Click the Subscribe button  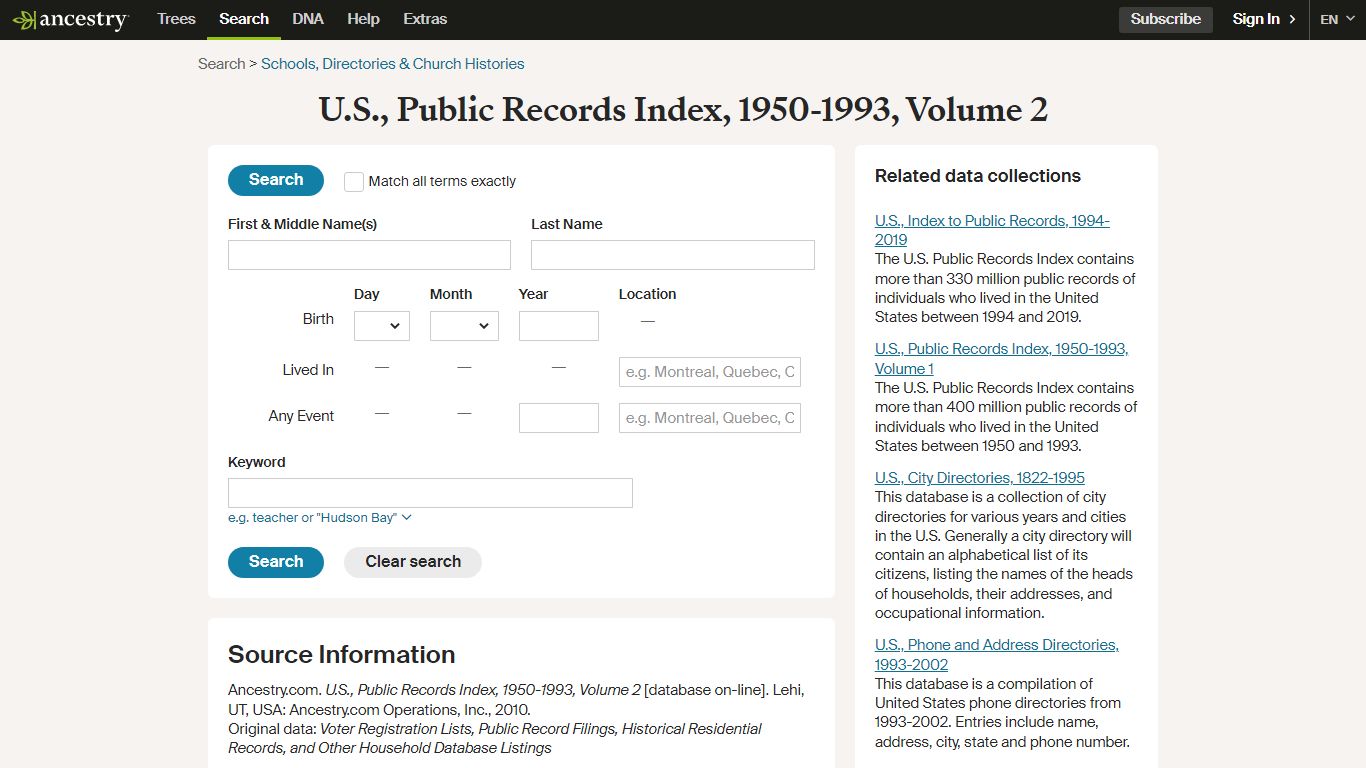[1166, 19]
